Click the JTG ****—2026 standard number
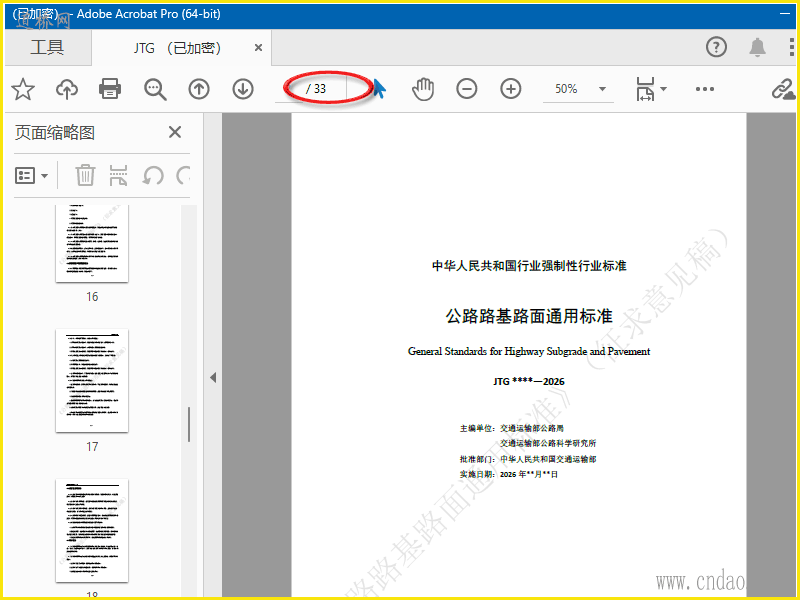The image size is (800, 600). tap(529, 381)
